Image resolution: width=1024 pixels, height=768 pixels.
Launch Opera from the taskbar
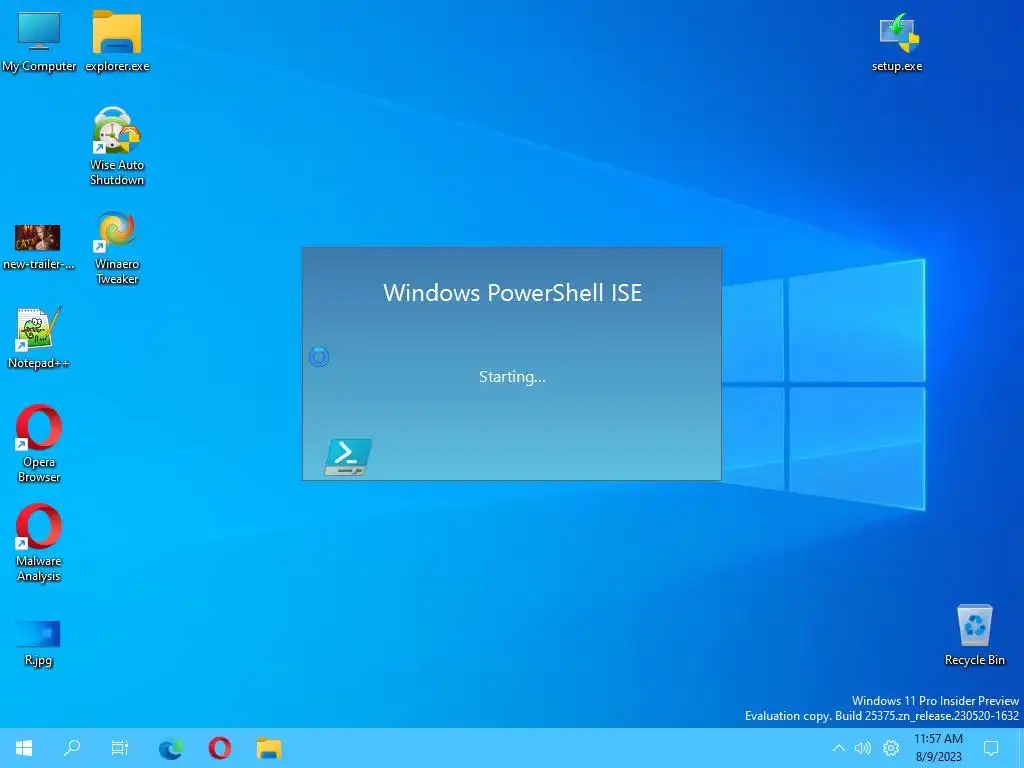pos(219,748)
